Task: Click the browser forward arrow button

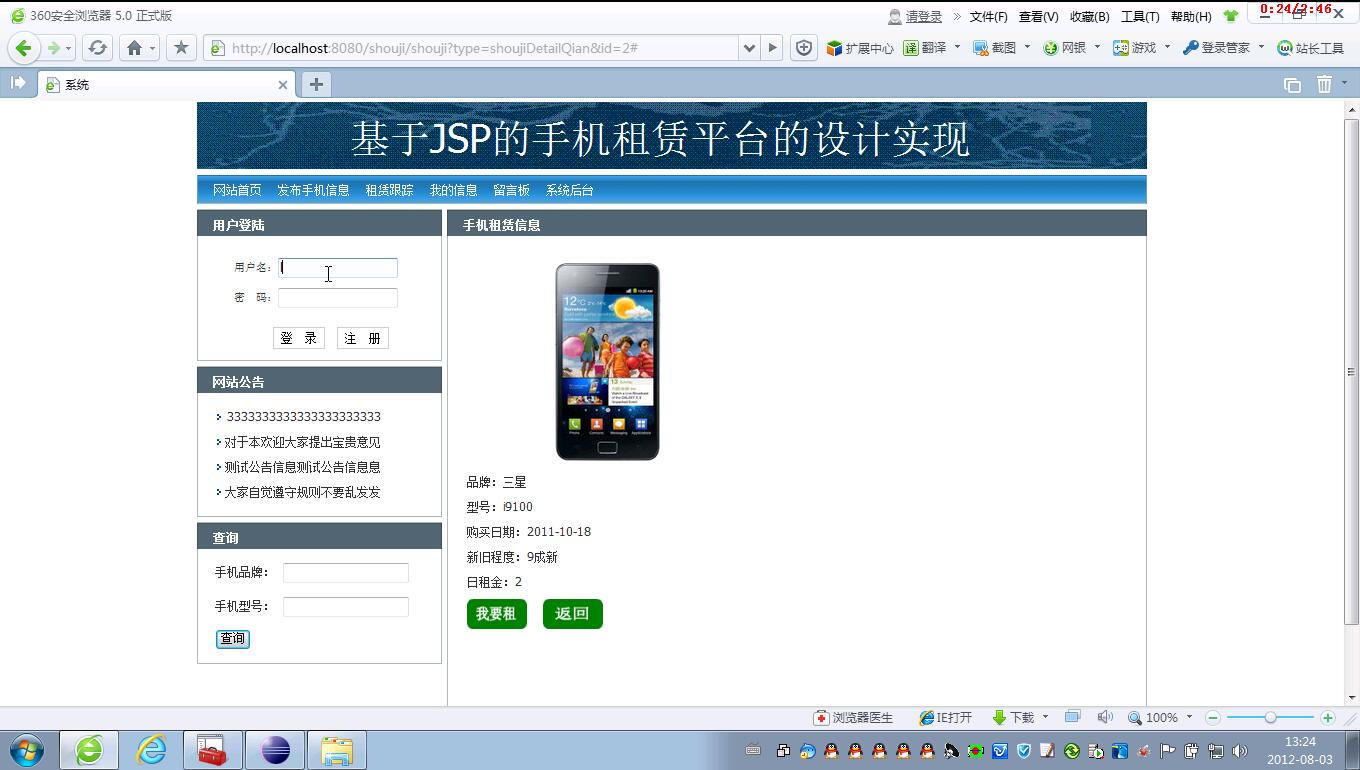Action: coord(52,48)
